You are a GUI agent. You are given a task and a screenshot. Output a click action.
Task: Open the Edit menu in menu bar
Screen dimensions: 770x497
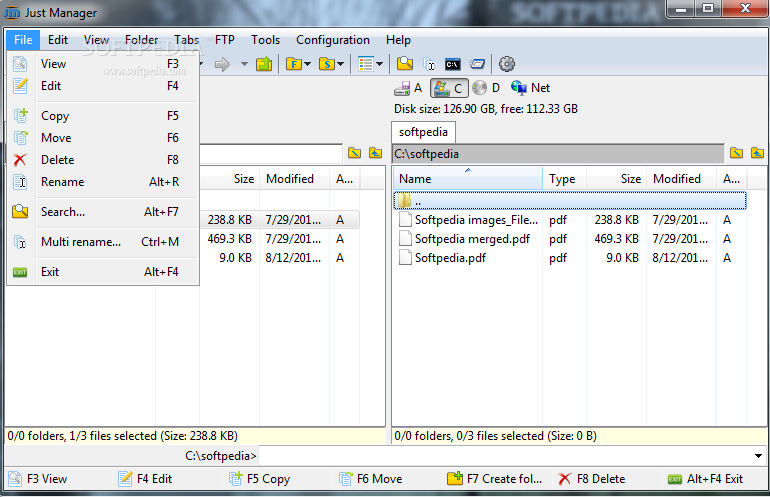click(58, 40)
